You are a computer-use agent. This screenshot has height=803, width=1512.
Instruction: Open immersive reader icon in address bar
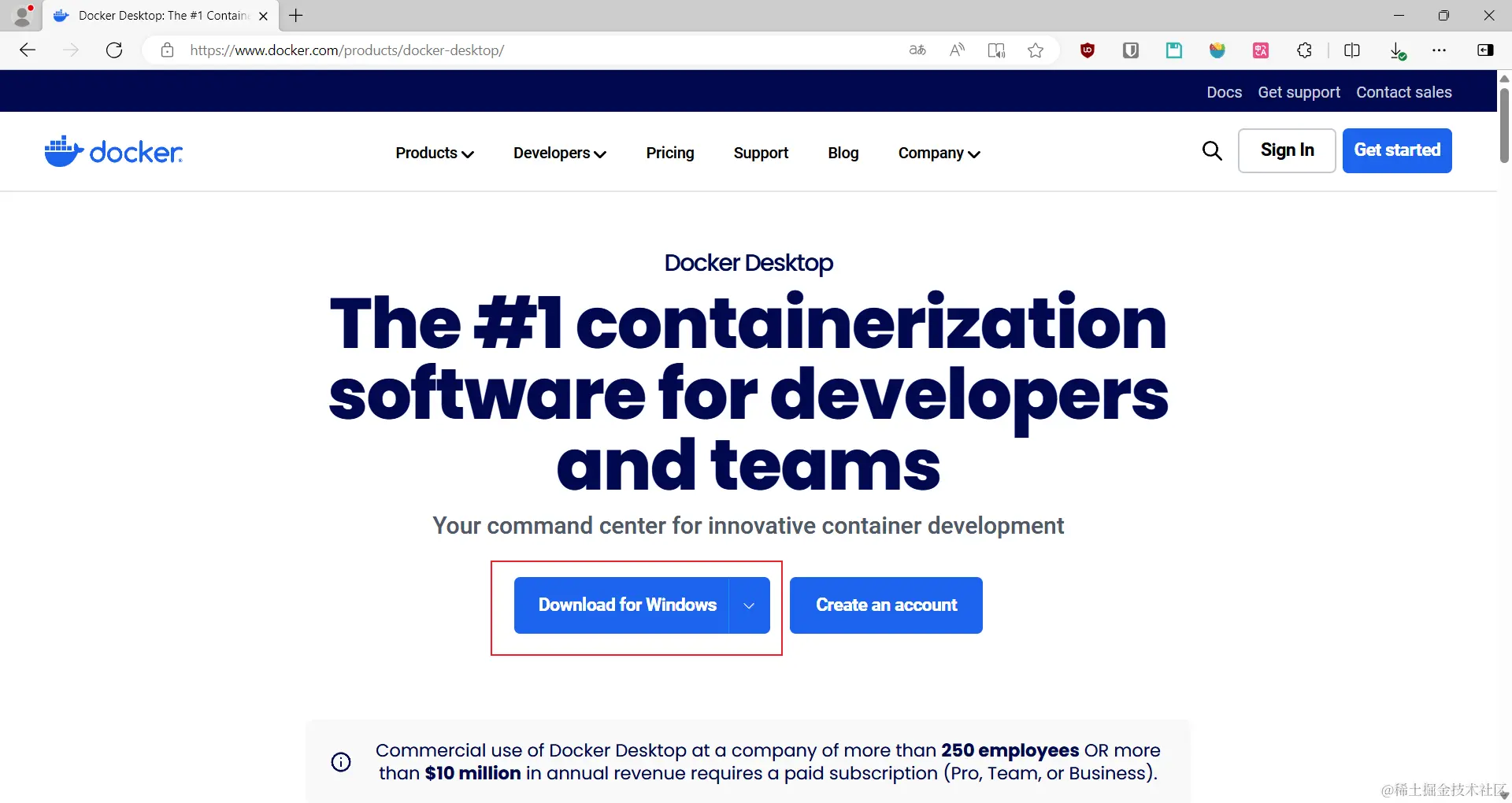click(996, 50)
